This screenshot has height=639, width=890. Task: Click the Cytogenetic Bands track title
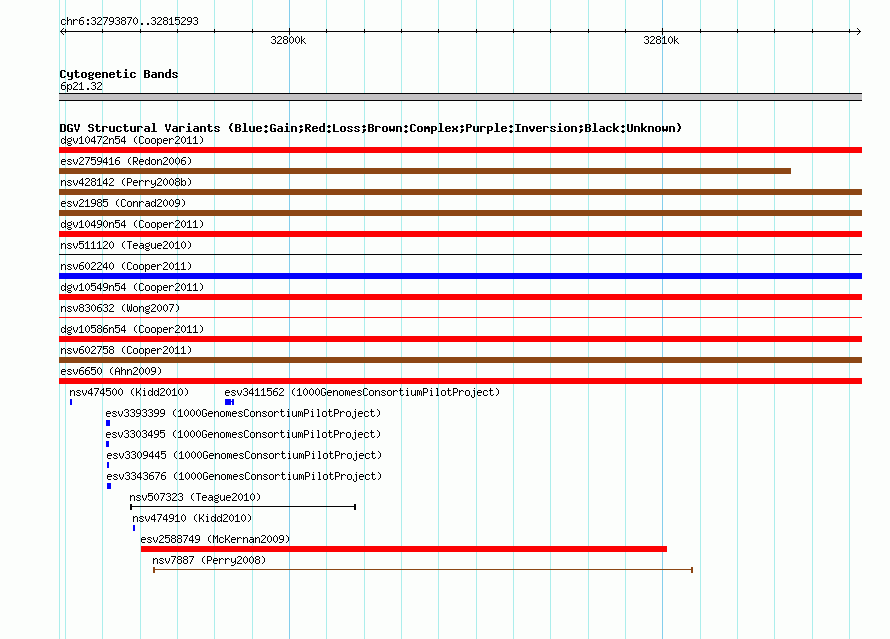[119, 74]
